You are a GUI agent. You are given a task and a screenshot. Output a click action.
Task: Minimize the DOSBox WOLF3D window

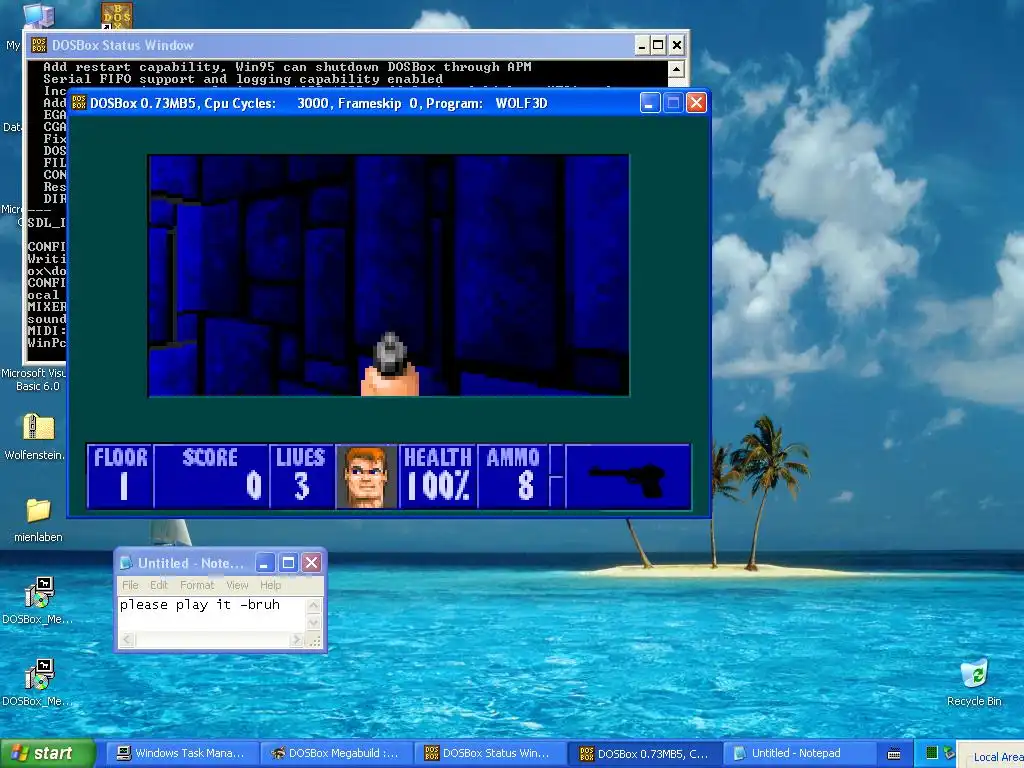click(650, 103)
